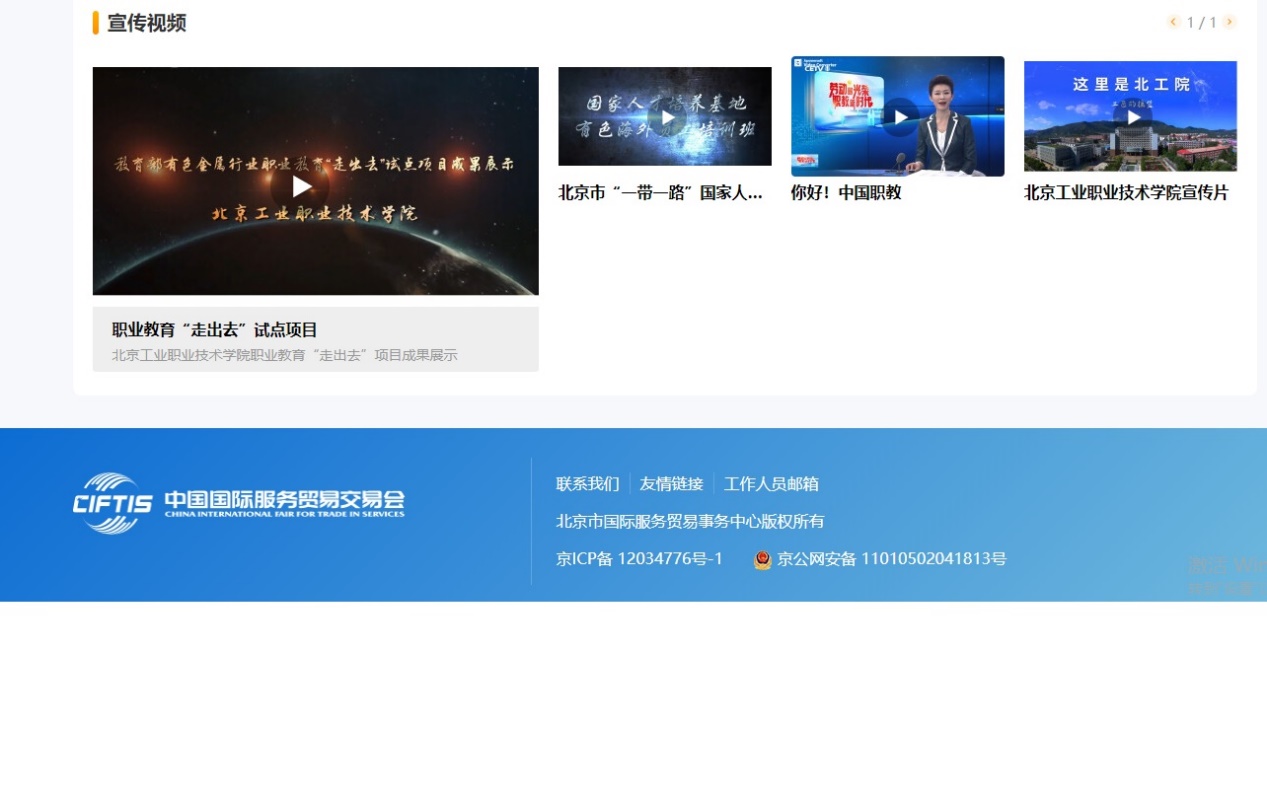Click the 1 / 1 page indicator
Viewport: 1267px width, 796px height.
click(1201, 22)
